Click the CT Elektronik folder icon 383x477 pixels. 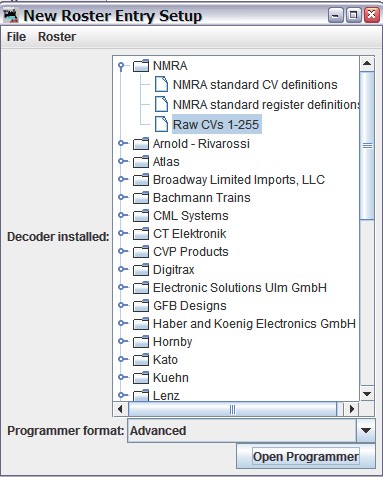point(141,234)
